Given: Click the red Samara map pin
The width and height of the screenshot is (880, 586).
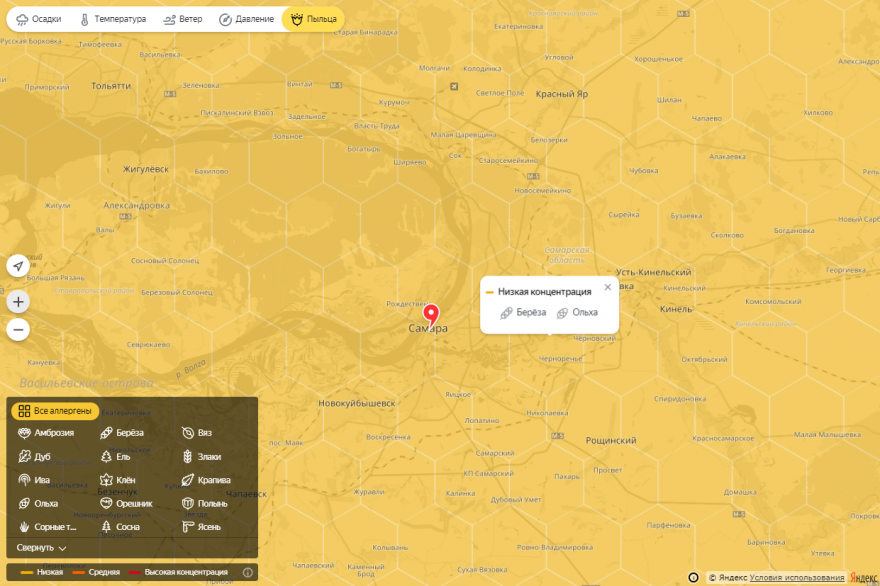Looking at the screenshot, I should pos(431,311).
